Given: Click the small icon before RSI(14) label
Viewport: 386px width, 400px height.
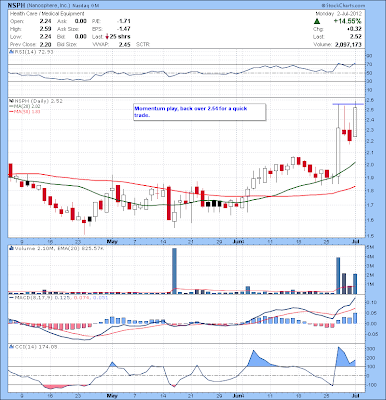Looking at the screenshot, I should [11, 52].
